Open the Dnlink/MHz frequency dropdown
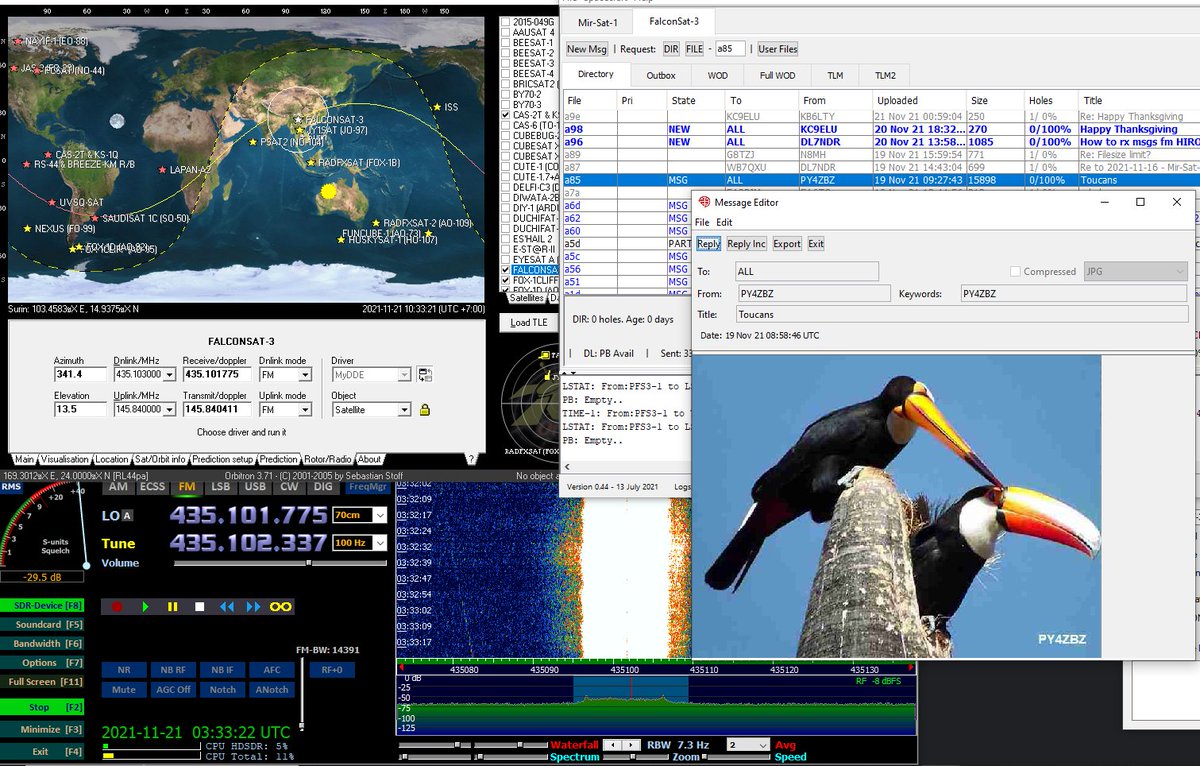This screenshot has height=766, width=1200. click(x=168, y=375)
